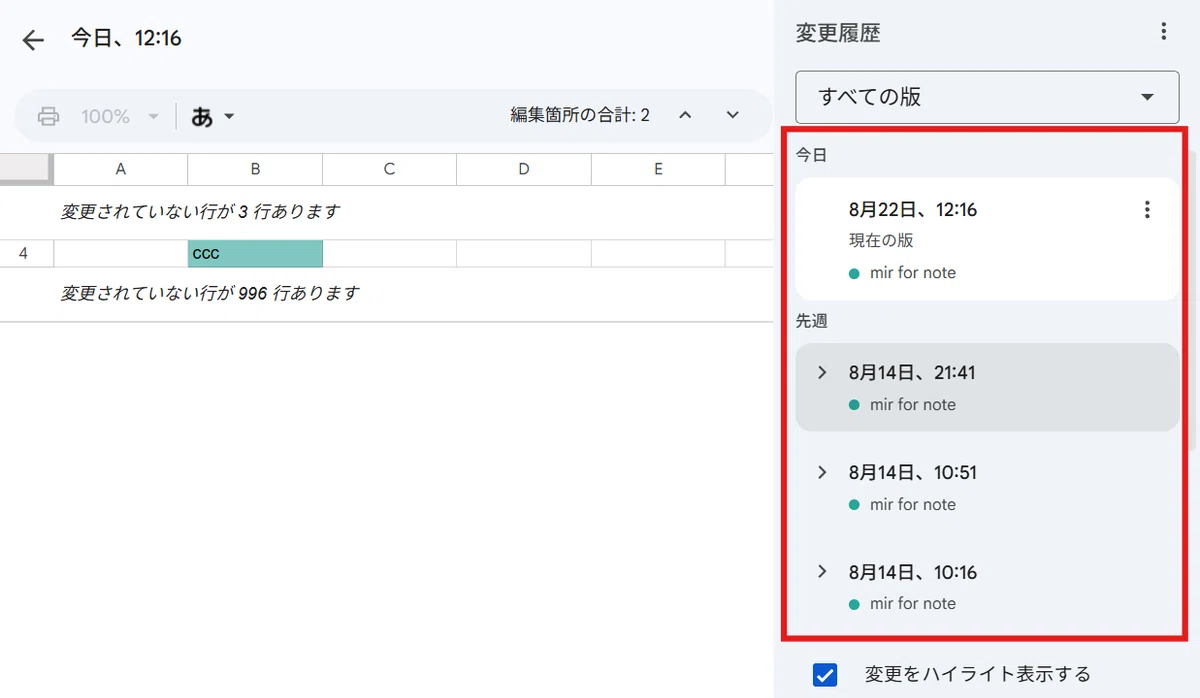Go to next edit with down chevron
This screenshot has width=1200, height=698.
pyautogui.click(x=733, y=115)
